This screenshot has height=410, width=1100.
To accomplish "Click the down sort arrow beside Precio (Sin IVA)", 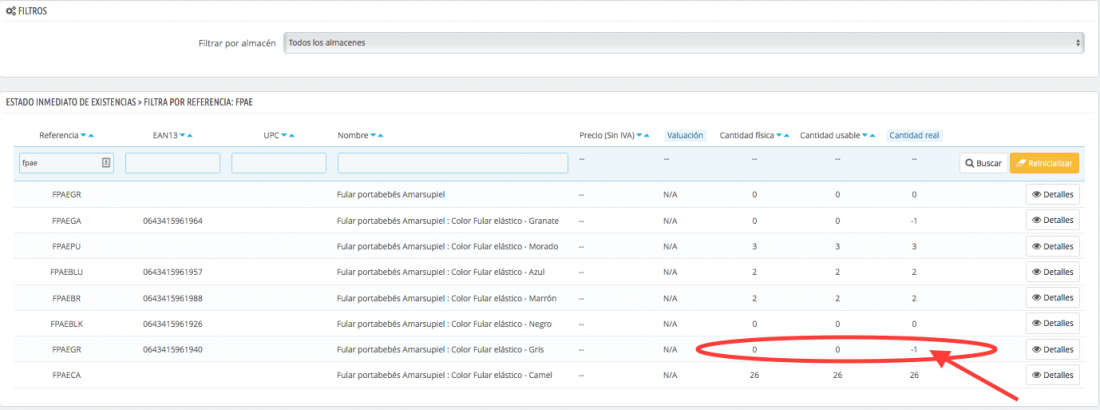I will (639, 135).
